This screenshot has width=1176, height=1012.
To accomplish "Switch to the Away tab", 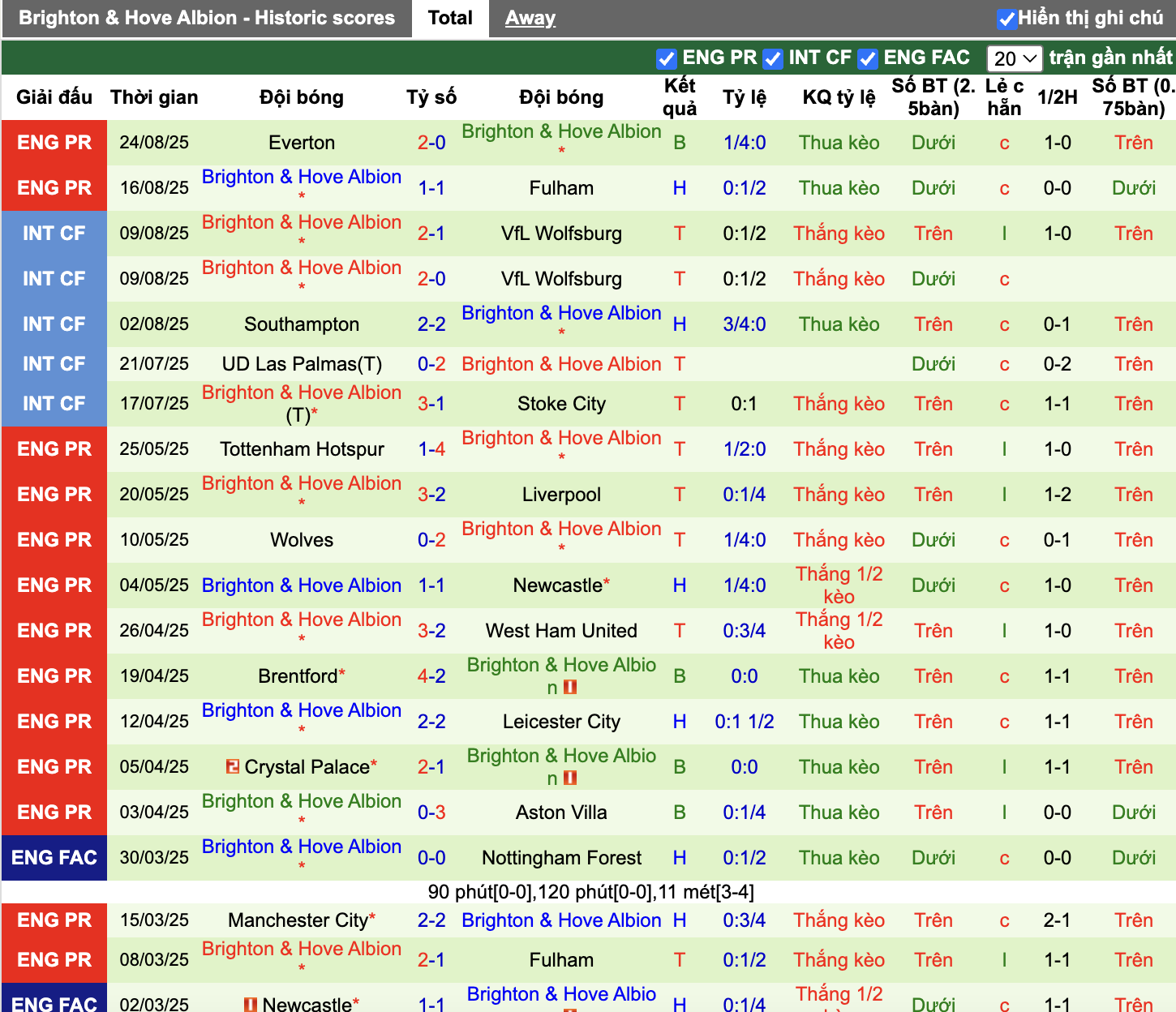I will click(x=530, y=18).
